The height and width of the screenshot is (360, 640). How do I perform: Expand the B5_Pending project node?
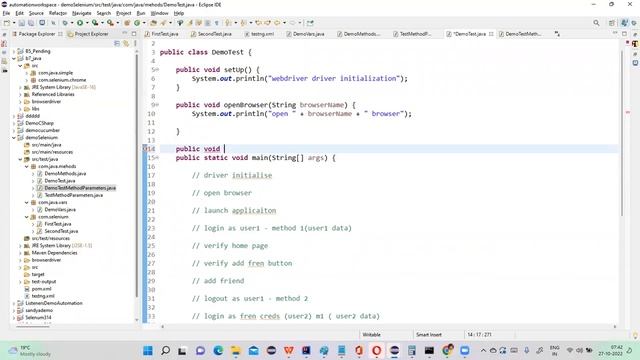pos(14,51)
